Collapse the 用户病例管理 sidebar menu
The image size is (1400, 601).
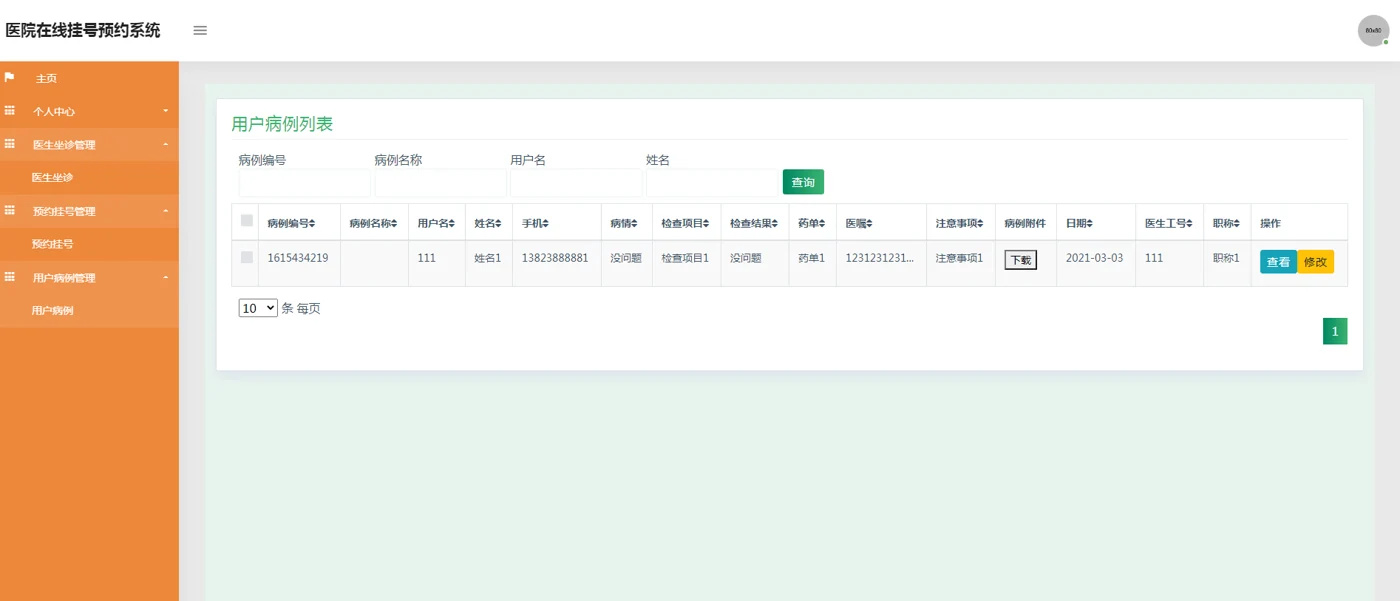pos(89,277)
